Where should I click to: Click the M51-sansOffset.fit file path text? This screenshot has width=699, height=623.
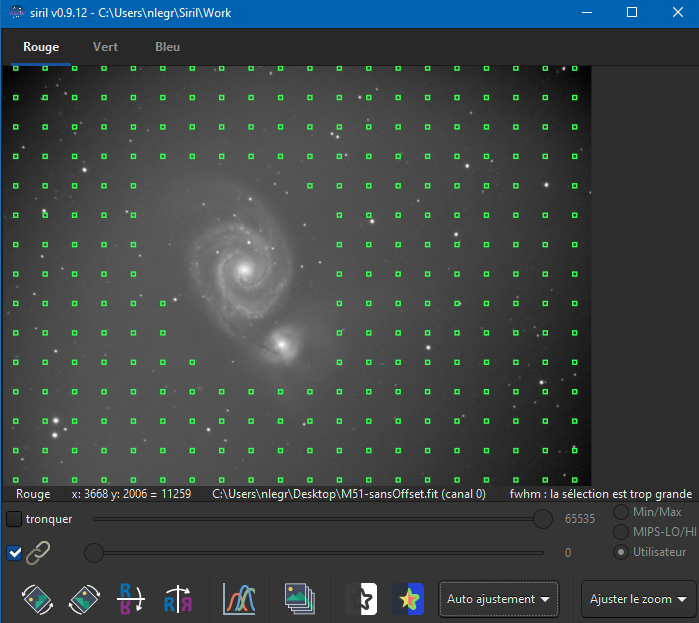[x=349, y=494]
